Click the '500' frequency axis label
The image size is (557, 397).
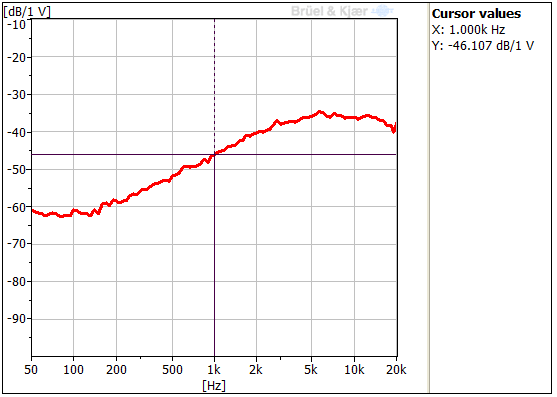(x=172, y=370)
